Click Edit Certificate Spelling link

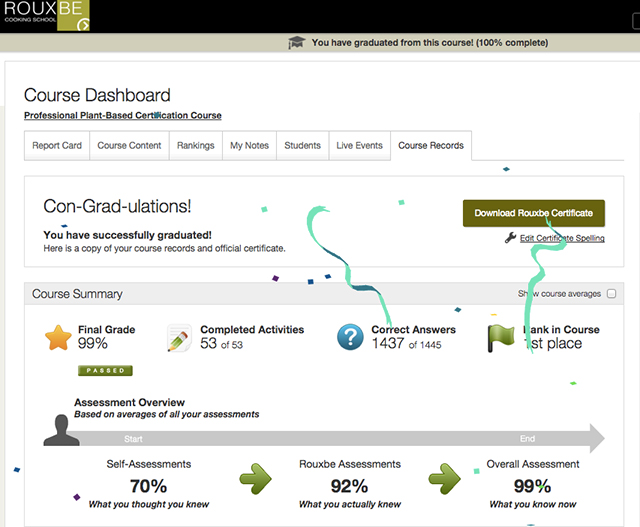562,238
